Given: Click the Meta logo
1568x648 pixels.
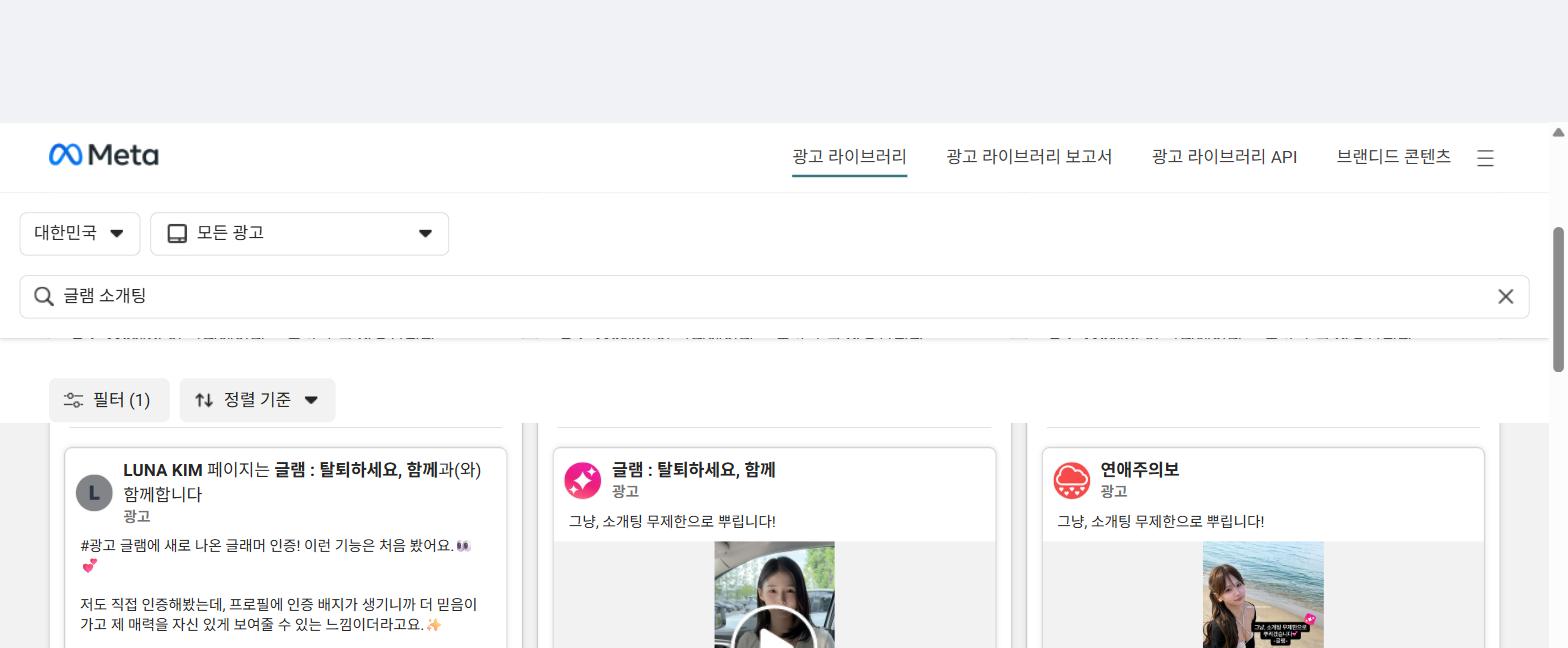Looking at the screenshot, I should (x=103, y=155).
